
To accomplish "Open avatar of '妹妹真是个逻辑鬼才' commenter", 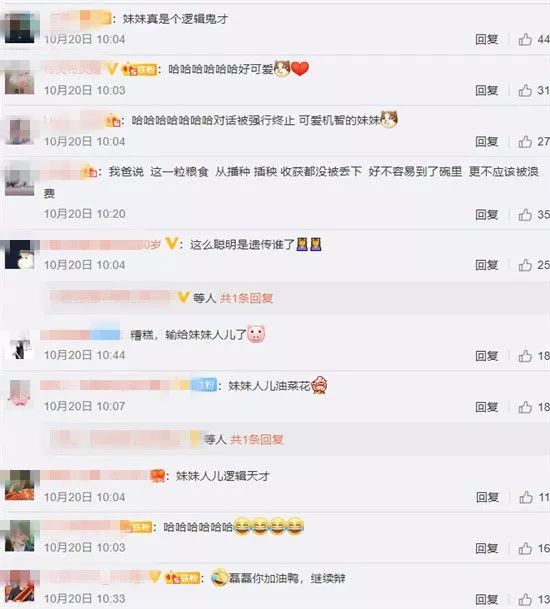I will [20, 28].
